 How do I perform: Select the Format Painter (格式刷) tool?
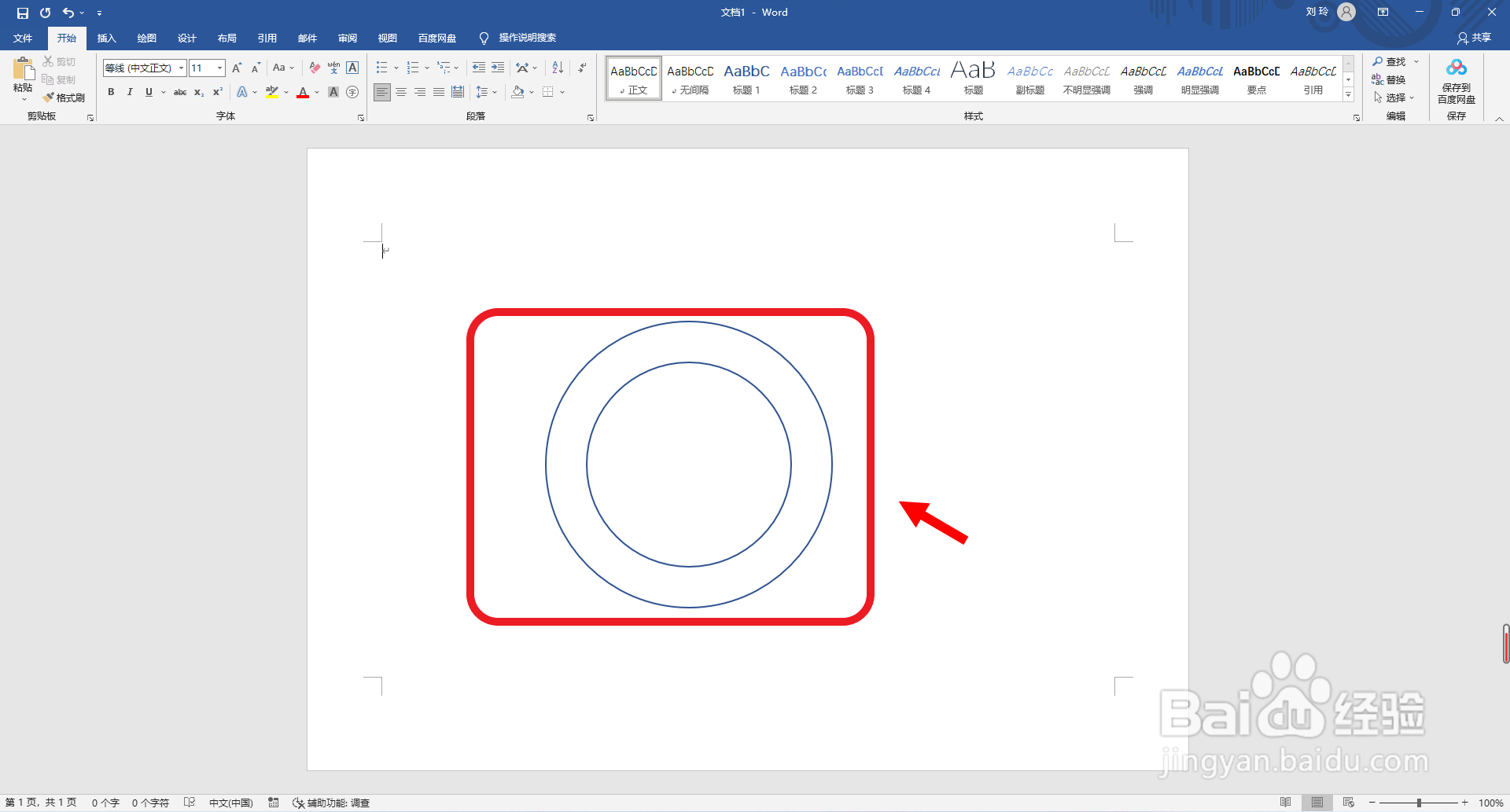coord(64,97)
